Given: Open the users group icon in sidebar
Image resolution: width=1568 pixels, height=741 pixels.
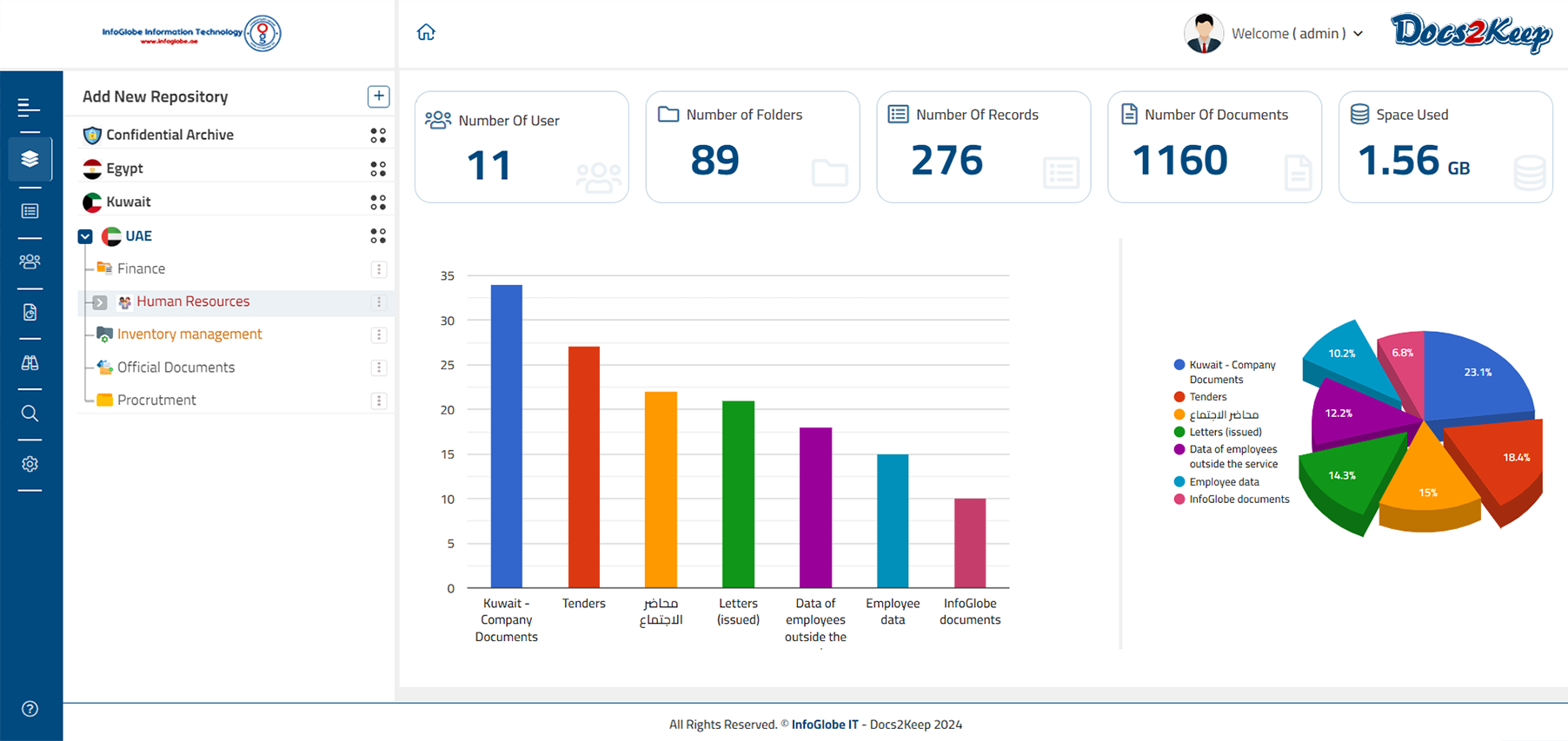Looking at the screenshot, I should 30,261.
